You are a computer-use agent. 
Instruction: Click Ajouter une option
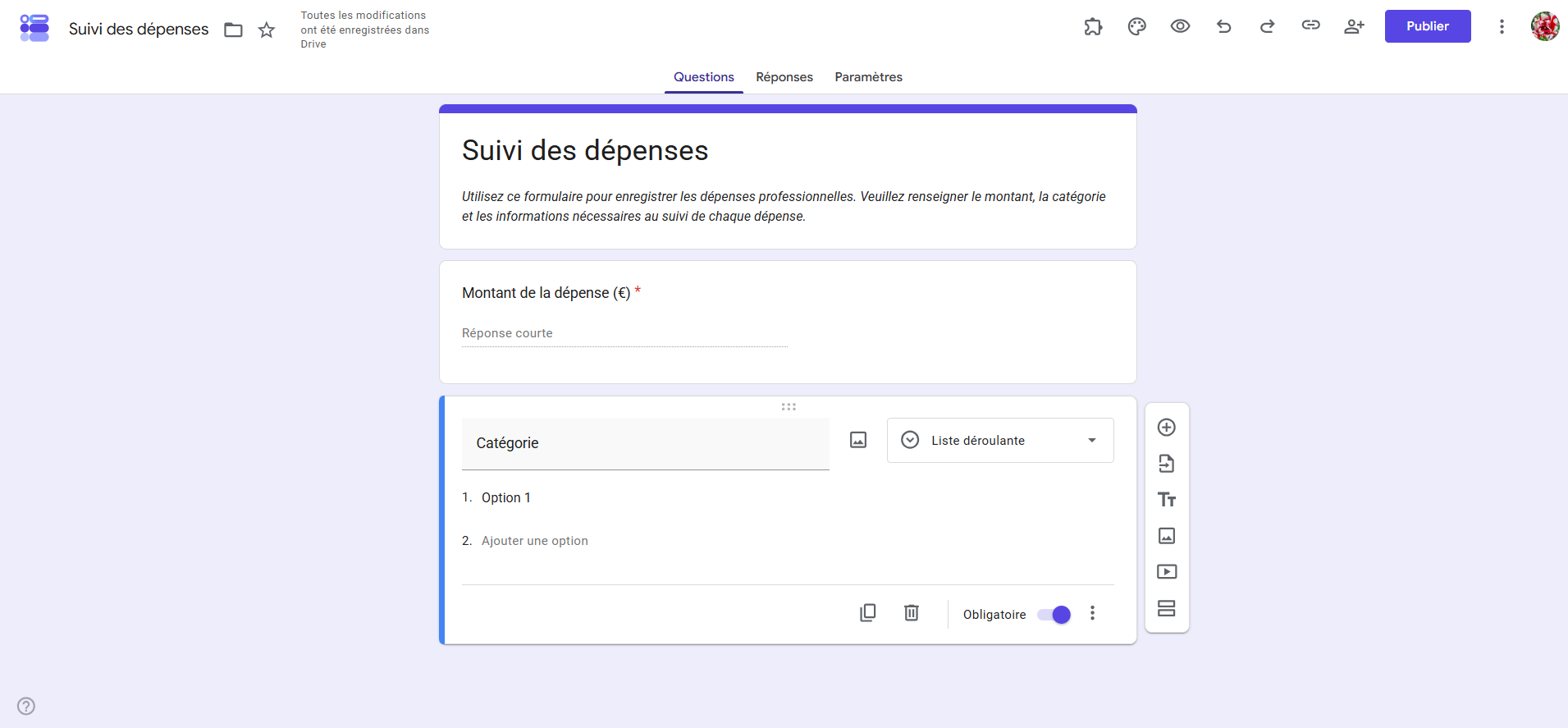[534, 541]
